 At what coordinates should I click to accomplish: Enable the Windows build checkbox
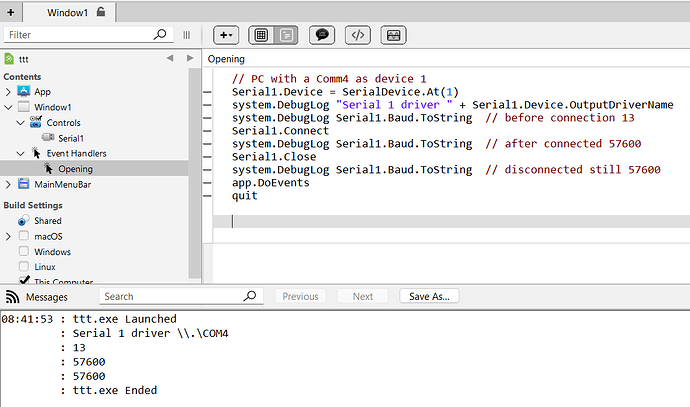pyautogui.click(x=24, y=251)
